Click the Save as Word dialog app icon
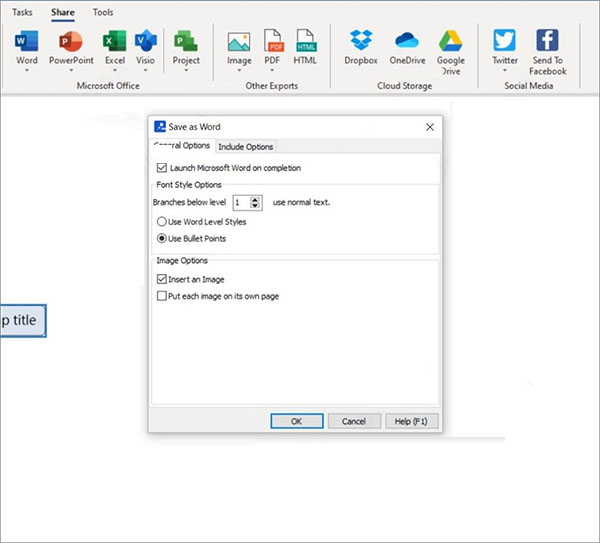 point(160,127)
